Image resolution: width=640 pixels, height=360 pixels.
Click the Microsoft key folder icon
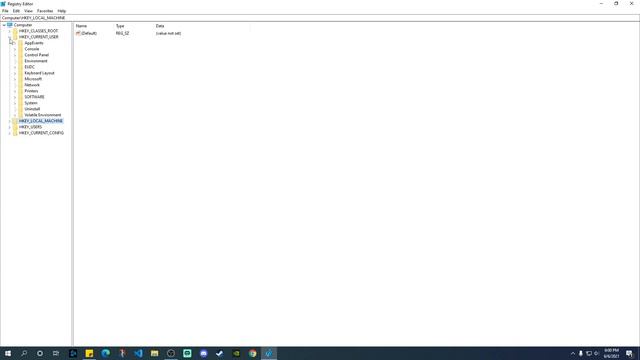(x=21, y=79)
